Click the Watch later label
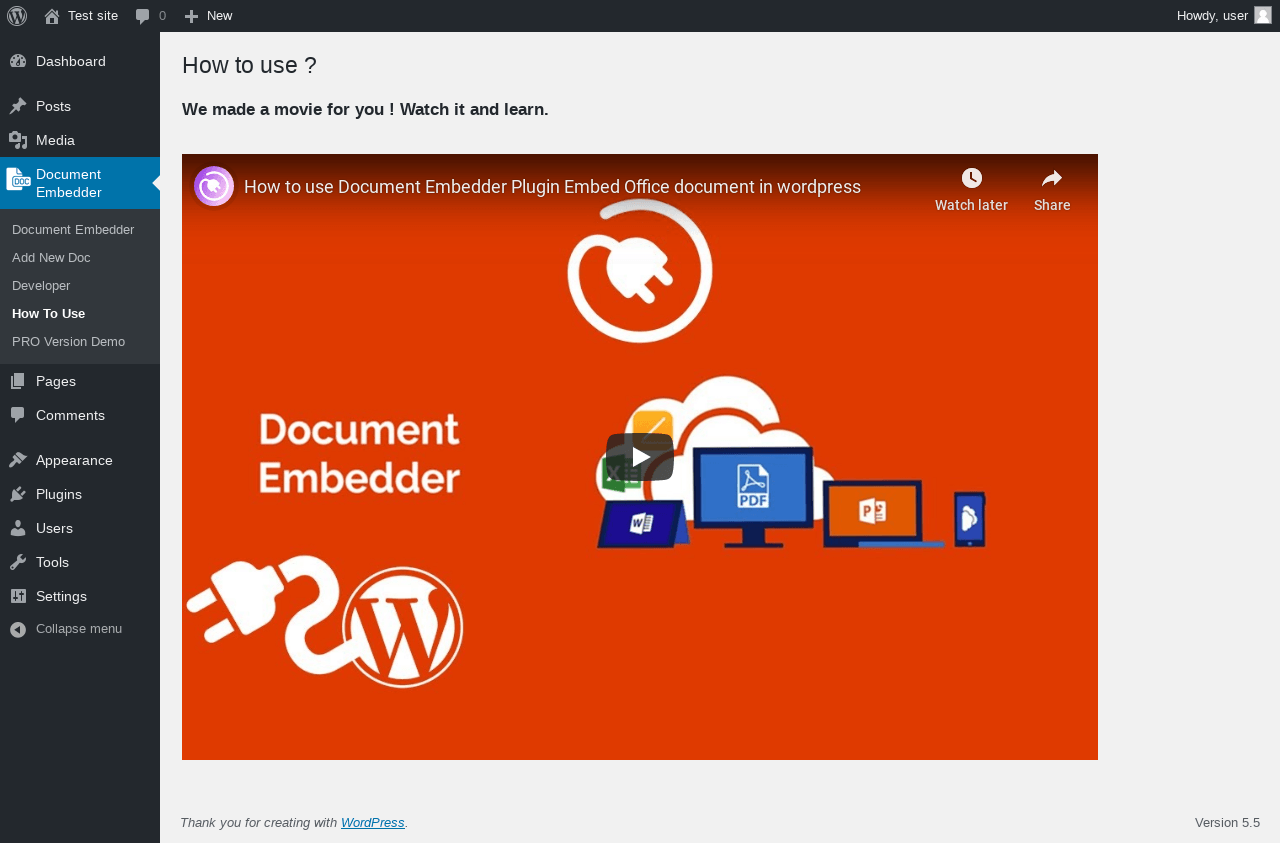The image size is (1280, 843). [971, 205]
